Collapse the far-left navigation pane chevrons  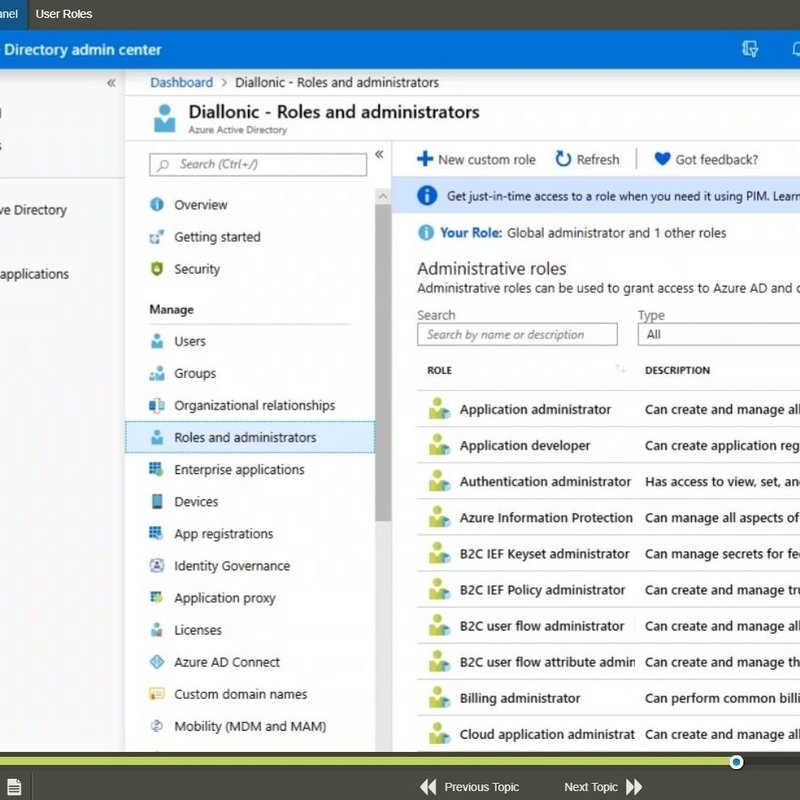[x=111, y=83]
